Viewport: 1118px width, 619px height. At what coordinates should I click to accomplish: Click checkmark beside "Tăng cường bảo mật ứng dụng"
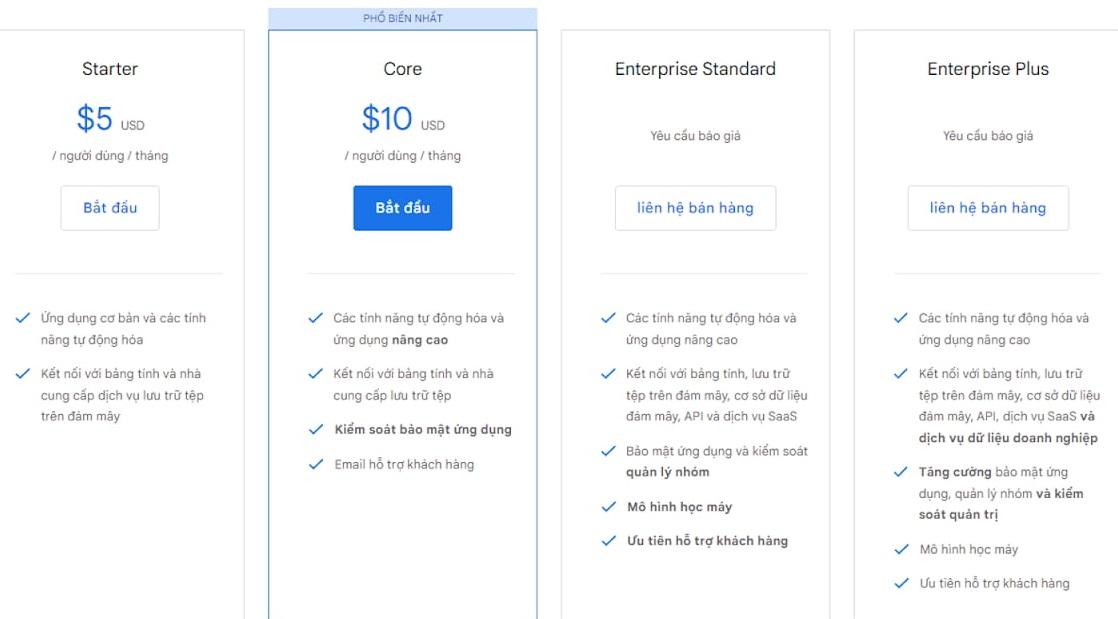point(899,471)
